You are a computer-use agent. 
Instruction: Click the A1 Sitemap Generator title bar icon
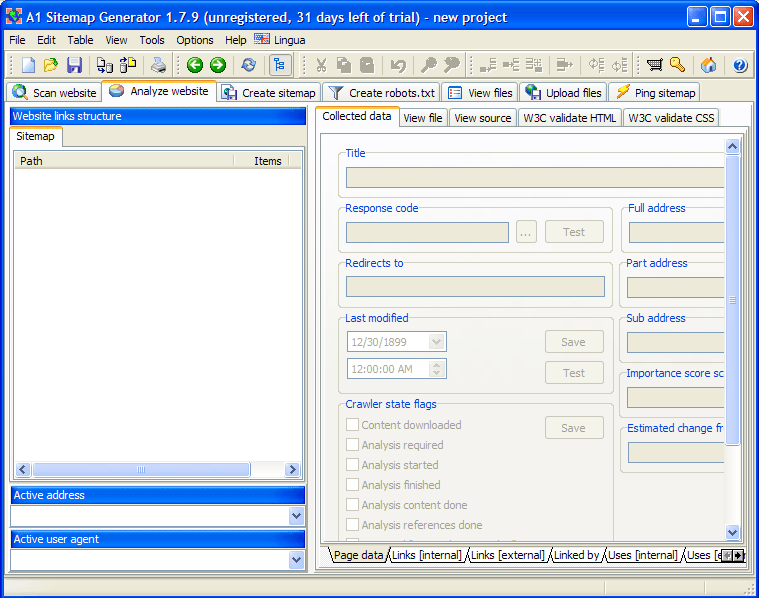[14, 17]
